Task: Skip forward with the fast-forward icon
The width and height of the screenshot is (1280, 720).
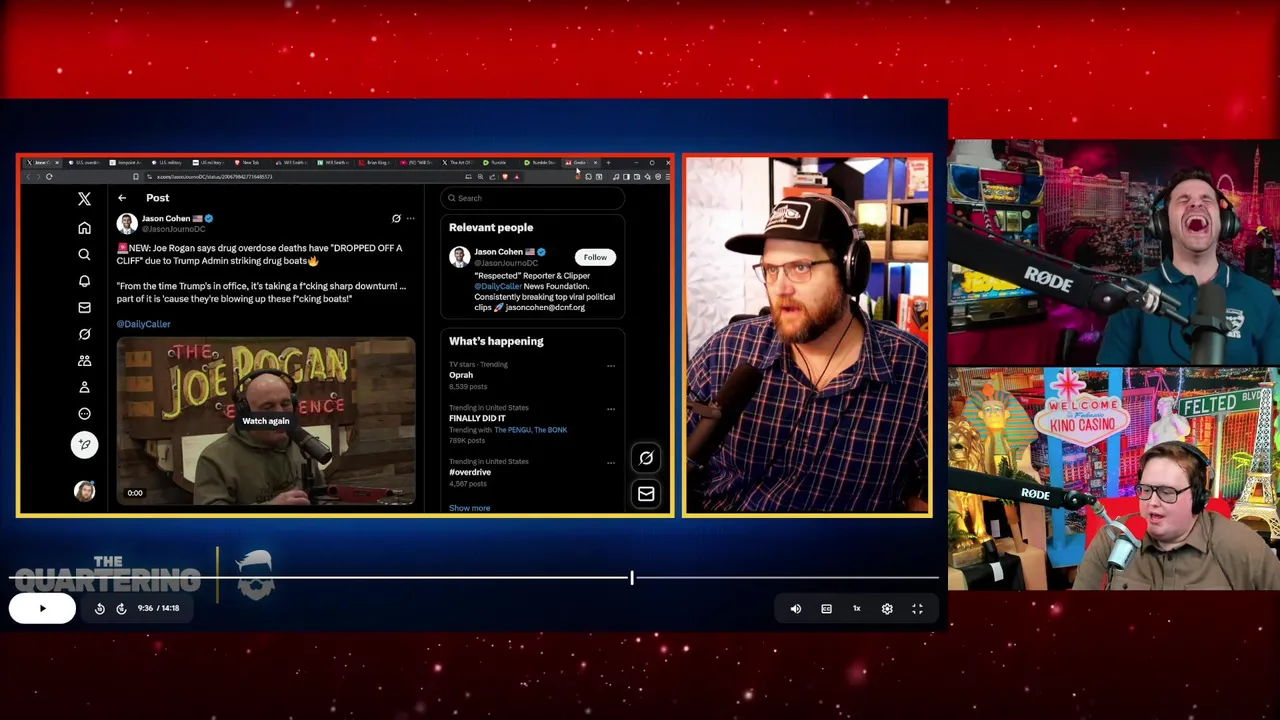Action: [x=121, y=608]
